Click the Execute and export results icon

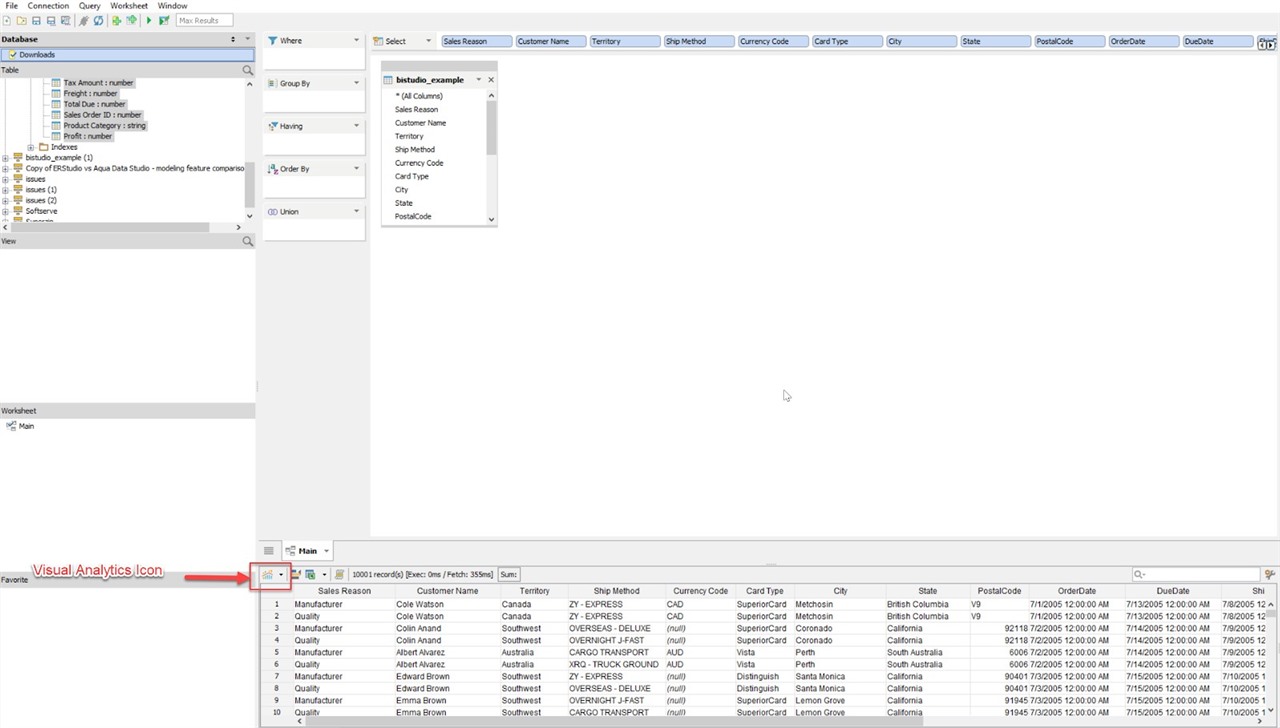(x=164, y=21)
